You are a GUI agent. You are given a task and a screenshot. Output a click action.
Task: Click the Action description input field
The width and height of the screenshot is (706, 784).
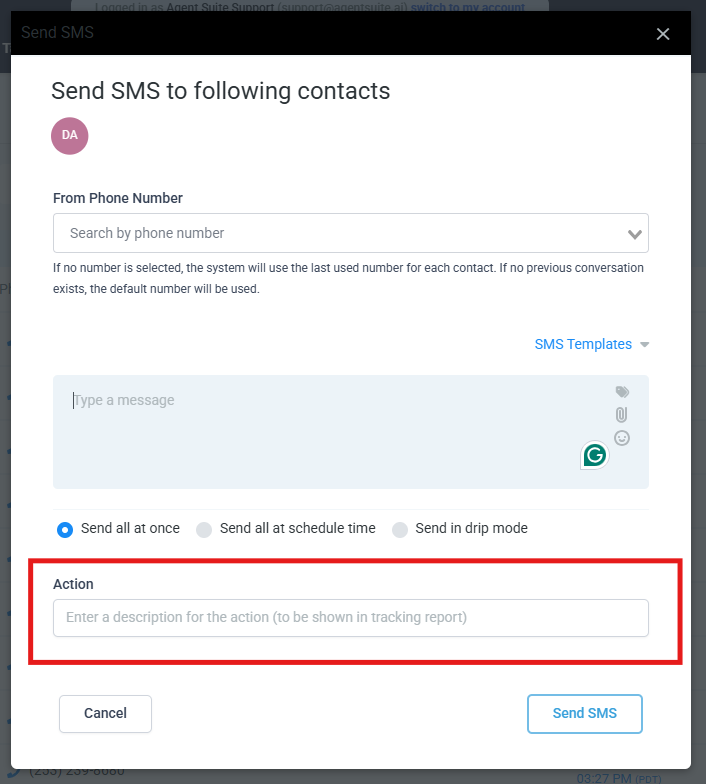pyautogui.click(x=350, y=618)
